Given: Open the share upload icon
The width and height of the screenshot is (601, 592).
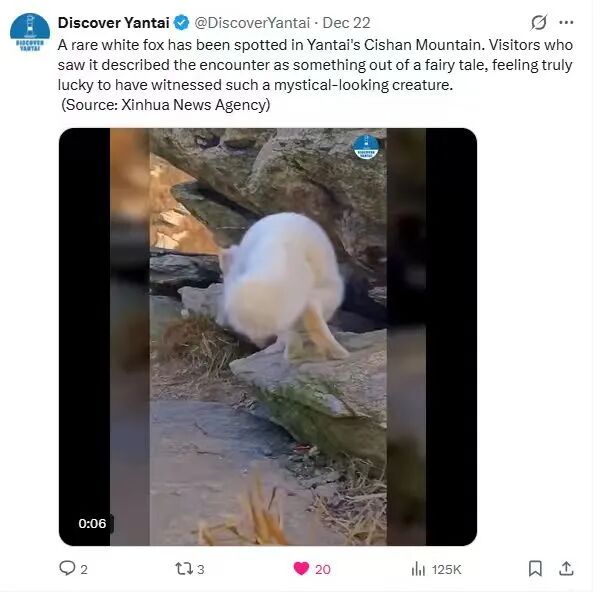Looking at the screenshot, I should click(566, 568).
